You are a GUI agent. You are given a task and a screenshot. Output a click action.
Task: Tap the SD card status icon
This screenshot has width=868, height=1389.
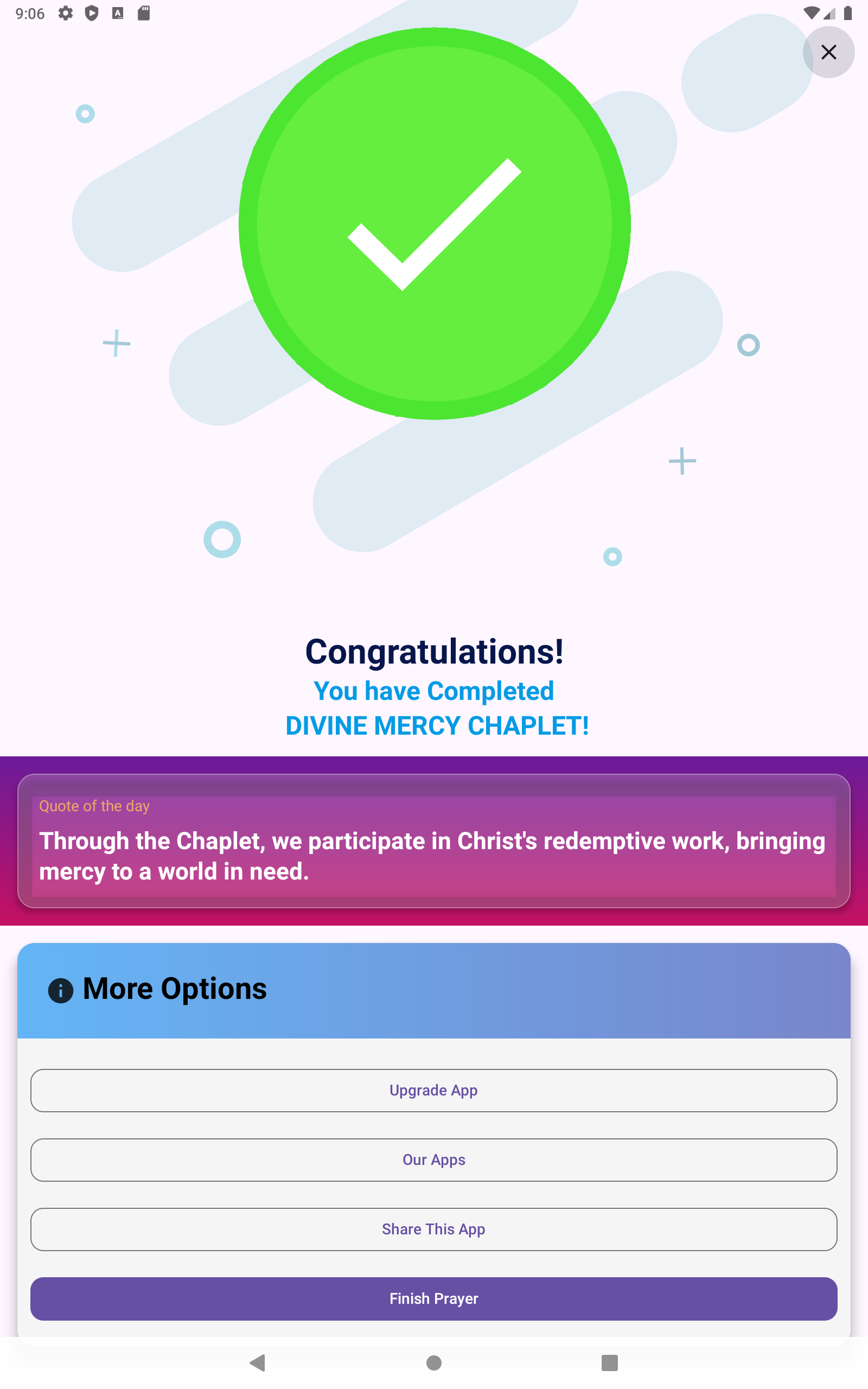144,13
